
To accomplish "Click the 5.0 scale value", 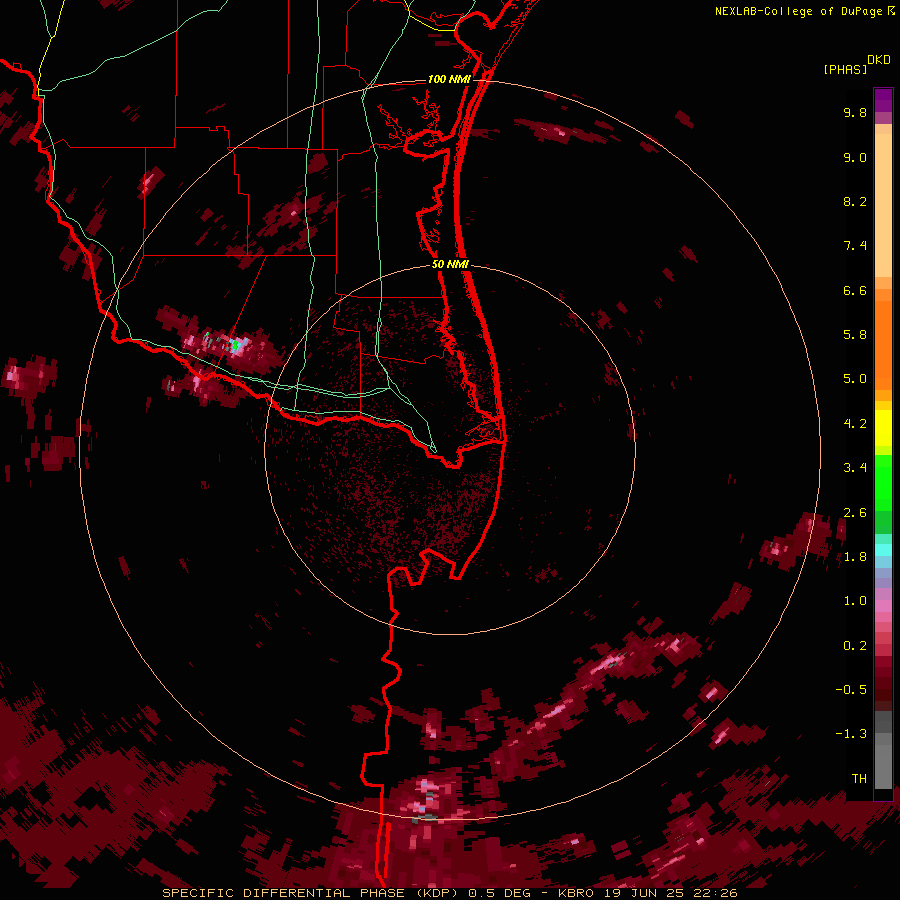I will click(x=855, y=379).
